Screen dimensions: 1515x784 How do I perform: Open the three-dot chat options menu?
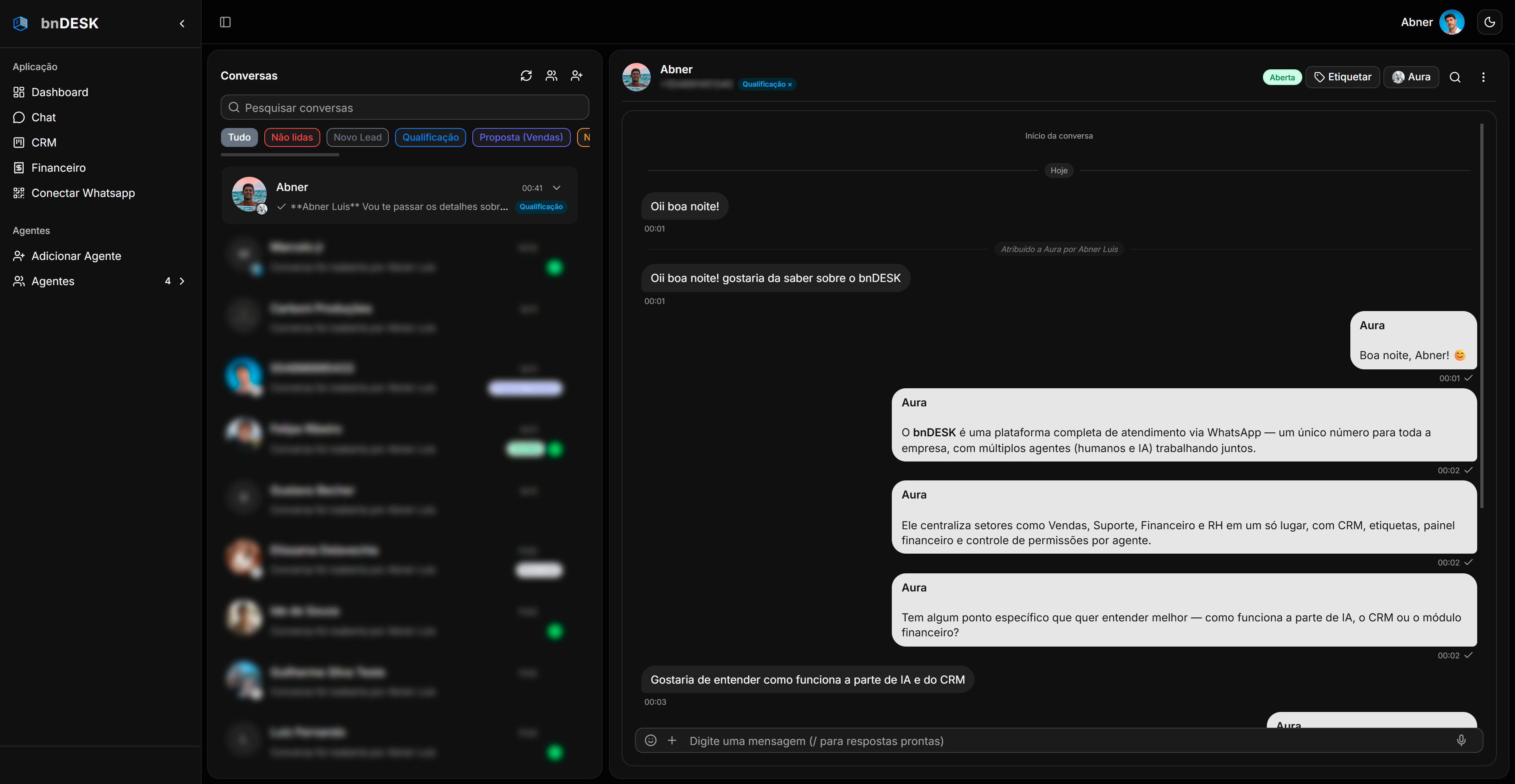(x=1483, y=77)
